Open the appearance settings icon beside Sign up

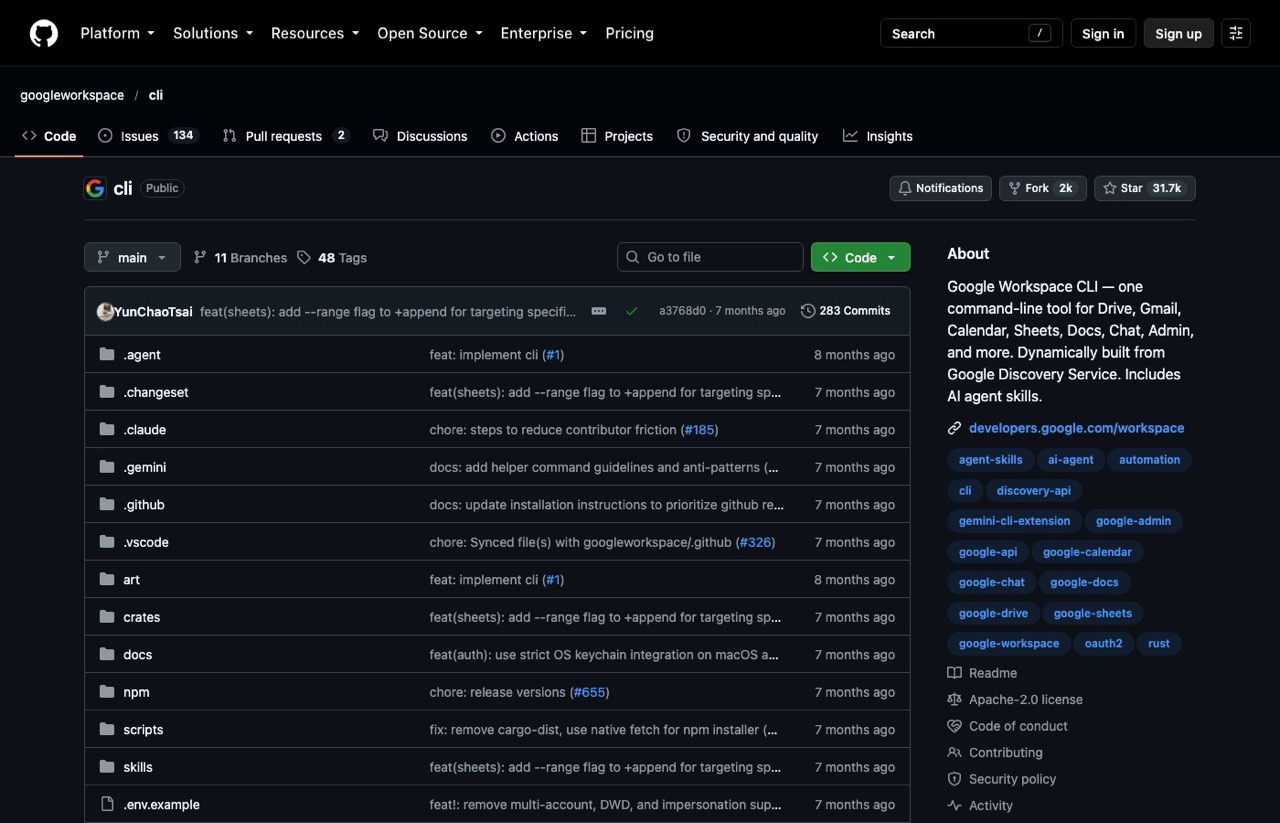tap(1236, 33)
